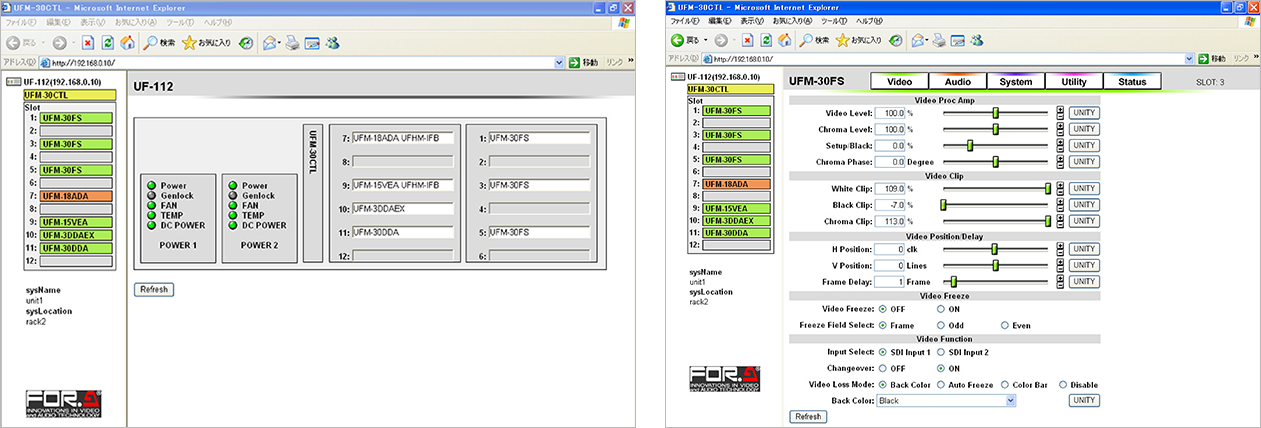Click the UNITY button for Video Level
Image resolution: width=1261 pixels, height=428 pixels.
(1083, 113)
